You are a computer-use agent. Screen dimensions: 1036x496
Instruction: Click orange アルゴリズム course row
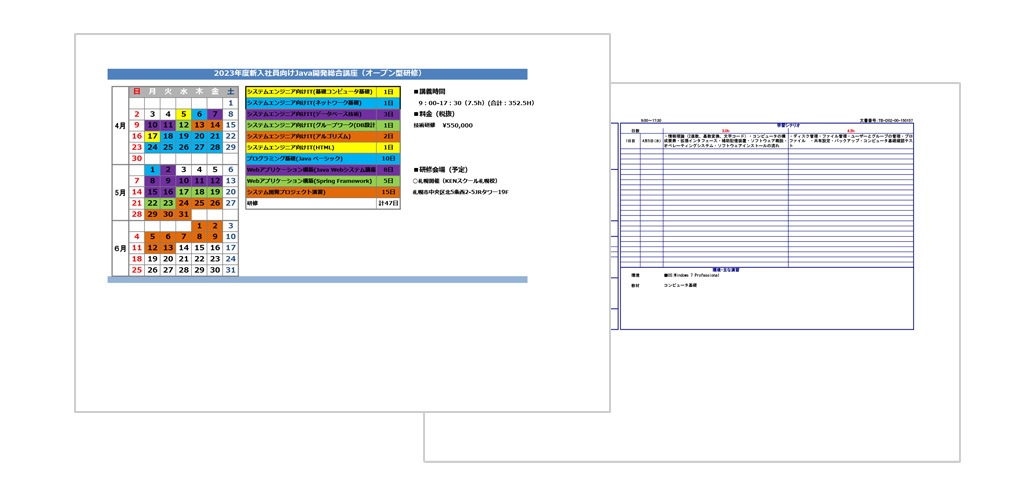322,137
